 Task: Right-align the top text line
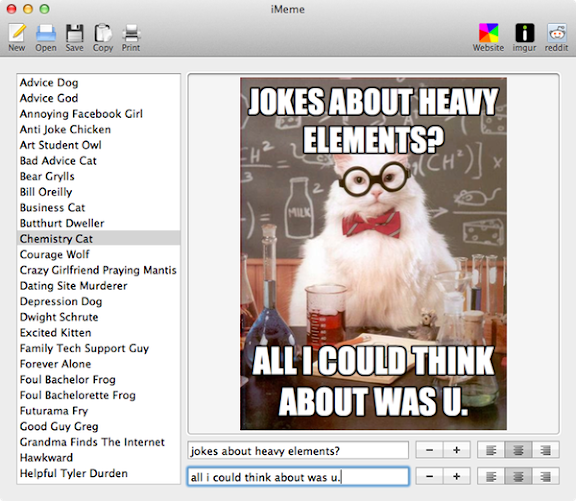[546, 450]
